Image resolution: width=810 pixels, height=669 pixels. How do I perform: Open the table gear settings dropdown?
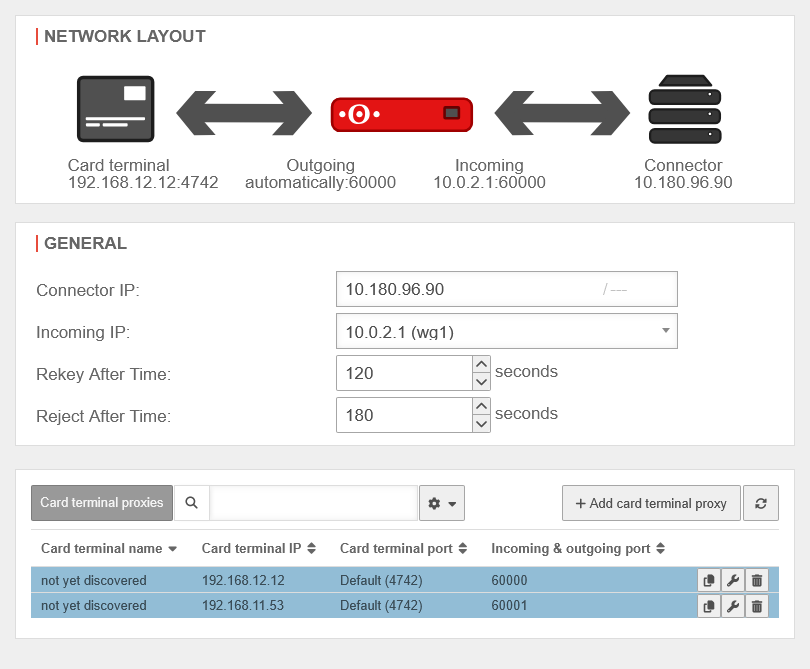(x=442, y=503)
